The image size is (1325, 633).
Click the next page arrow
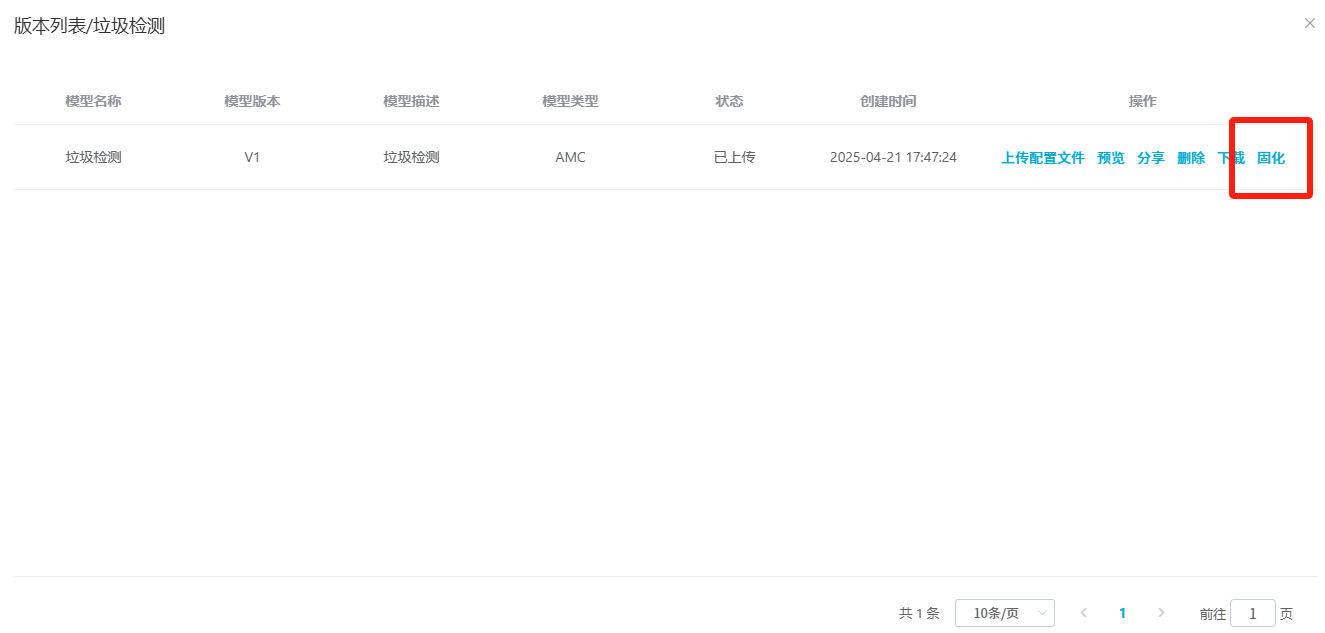[x=1160, y=613]
